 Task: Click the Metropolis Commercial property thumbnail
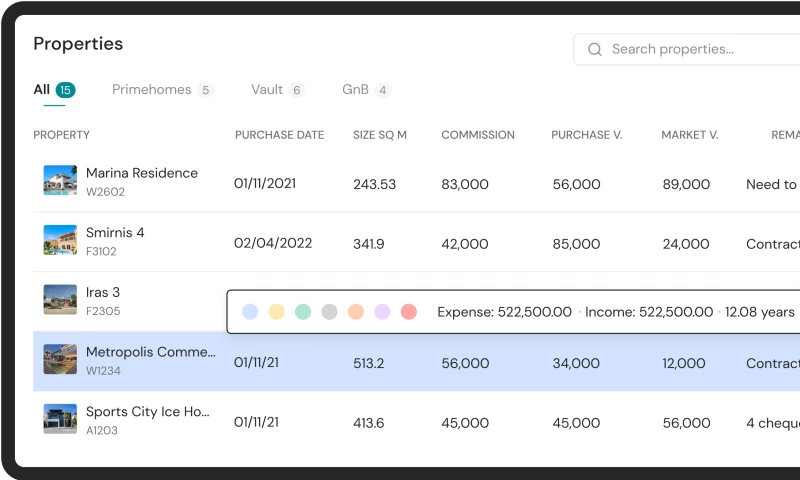click(x=60, y=360)
